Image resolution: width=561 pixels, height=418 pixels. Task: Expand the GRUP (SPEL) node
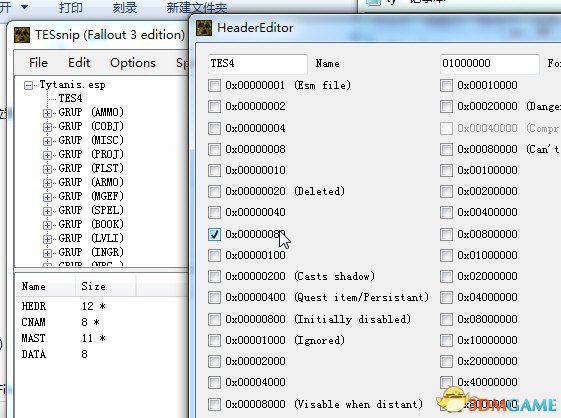pos(47,211)
